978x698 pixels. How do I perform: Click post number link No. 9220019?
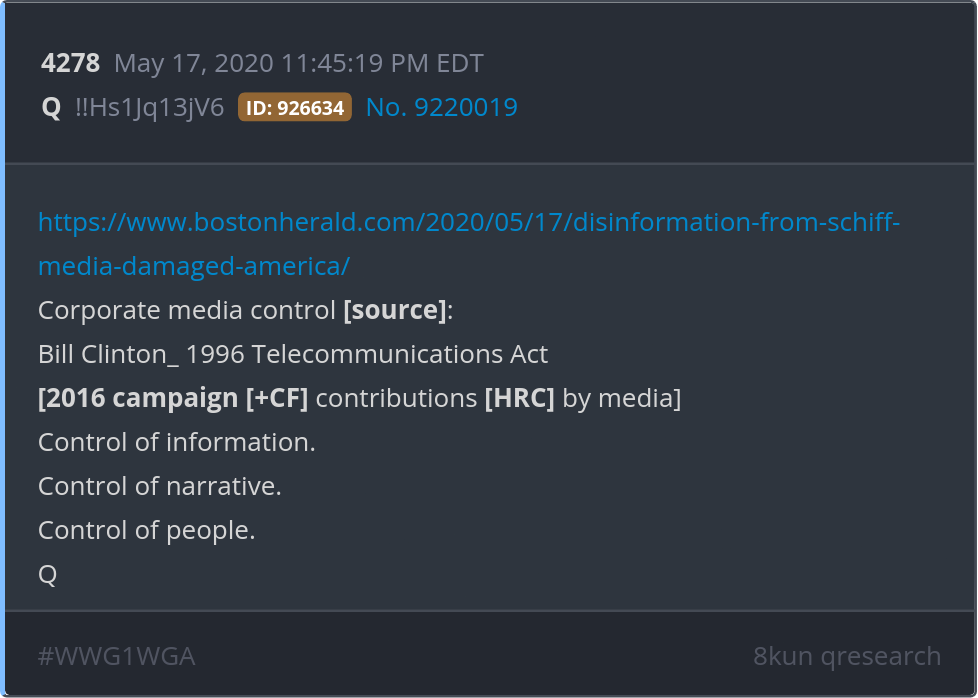[x=441, y=107]
